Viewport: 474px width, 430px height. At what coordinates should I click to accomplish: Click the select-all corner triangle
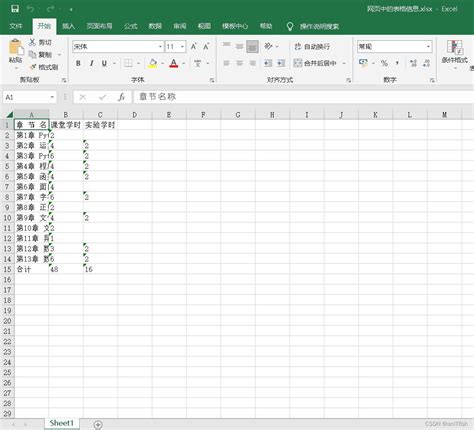(x=9, y=115)
